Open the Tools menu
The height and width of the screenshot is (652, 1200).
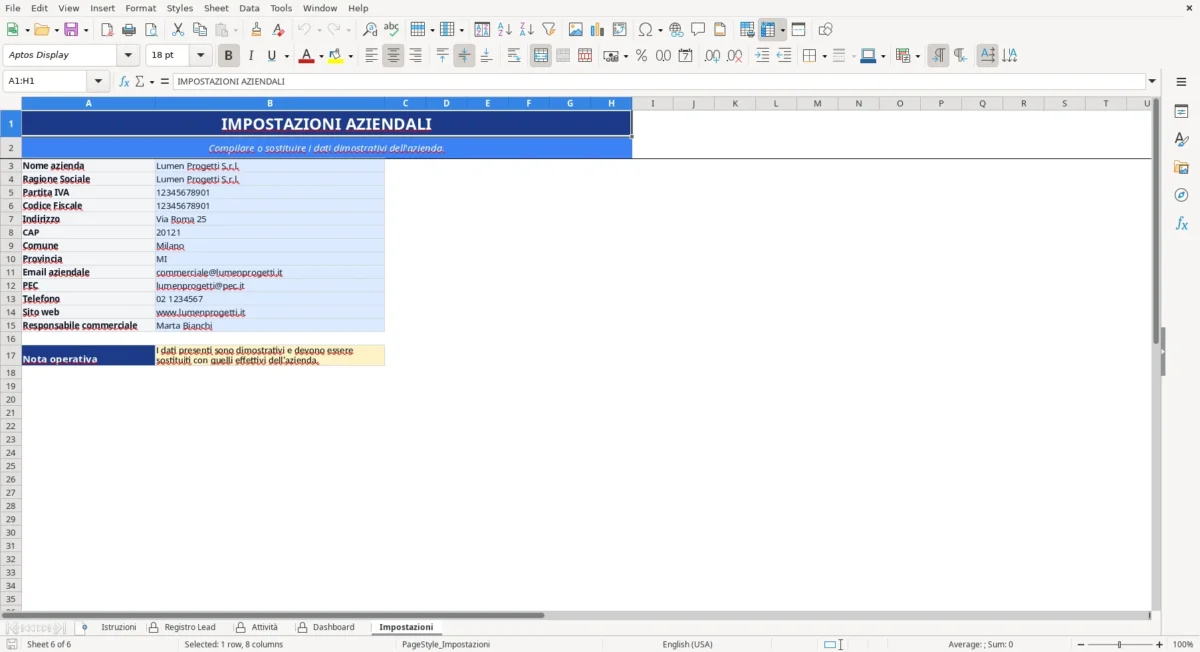pos(281,8)
